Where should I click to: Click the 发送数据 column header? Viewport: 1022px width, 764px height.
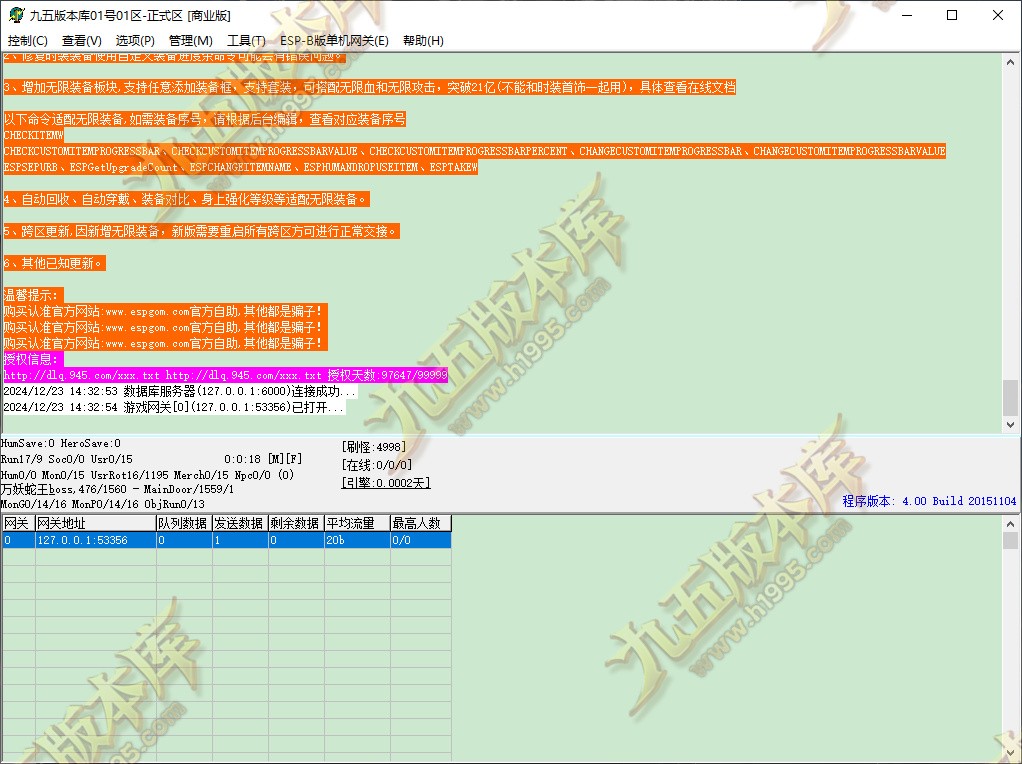click(x=240, y=523)
